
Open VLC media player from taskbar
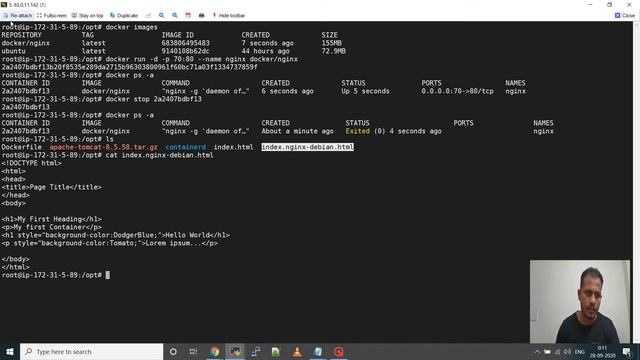click(297, 351)
